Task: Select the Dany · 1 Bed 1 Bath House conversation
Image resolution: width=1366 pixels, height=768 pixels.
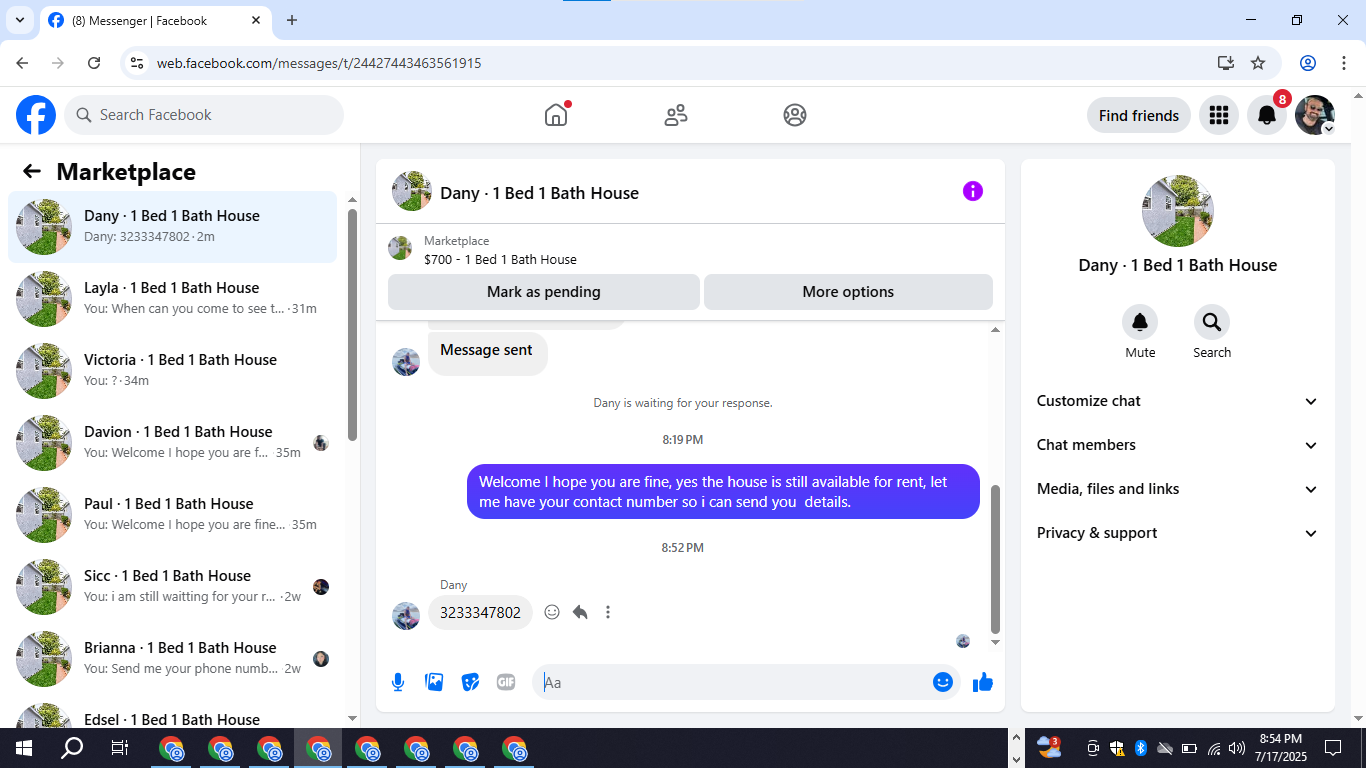Action: pyautogui.click(x=173, y=227)
